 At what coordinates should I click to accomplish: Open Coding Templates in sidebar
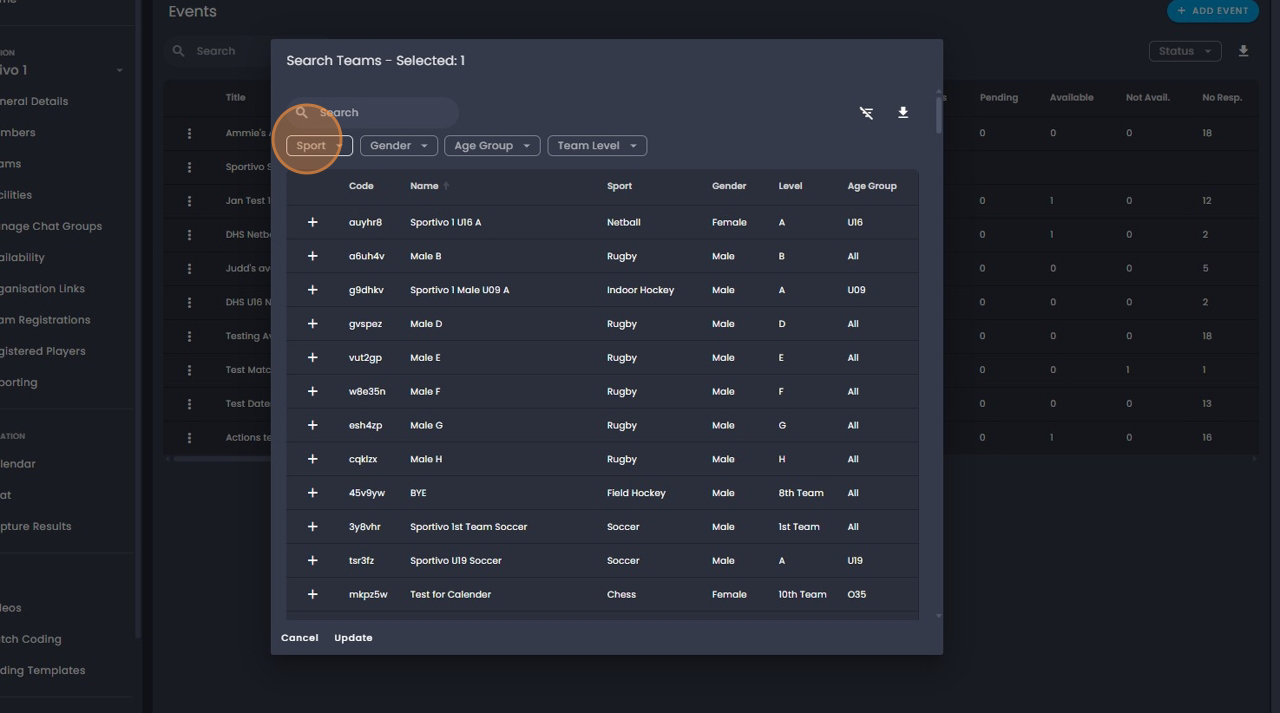(x=42, y=670)
